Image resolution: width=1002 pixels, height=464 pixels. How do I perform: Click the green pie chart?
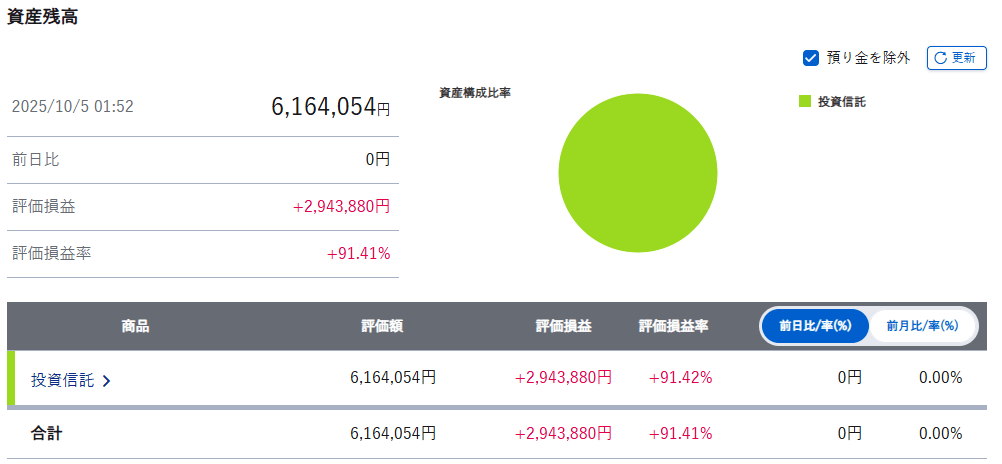tap(637, 173)
